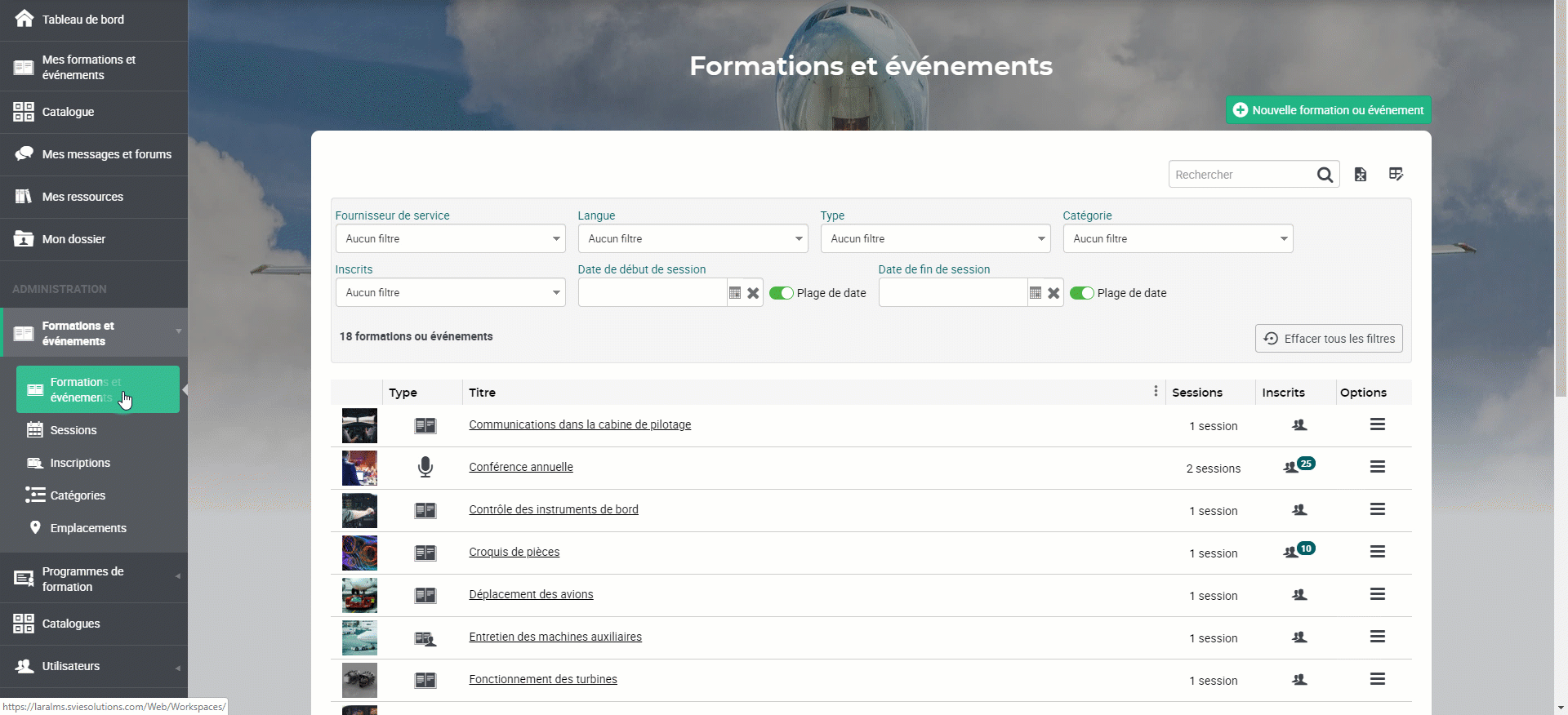Open Sessions in the sidebar

point(73,430)
